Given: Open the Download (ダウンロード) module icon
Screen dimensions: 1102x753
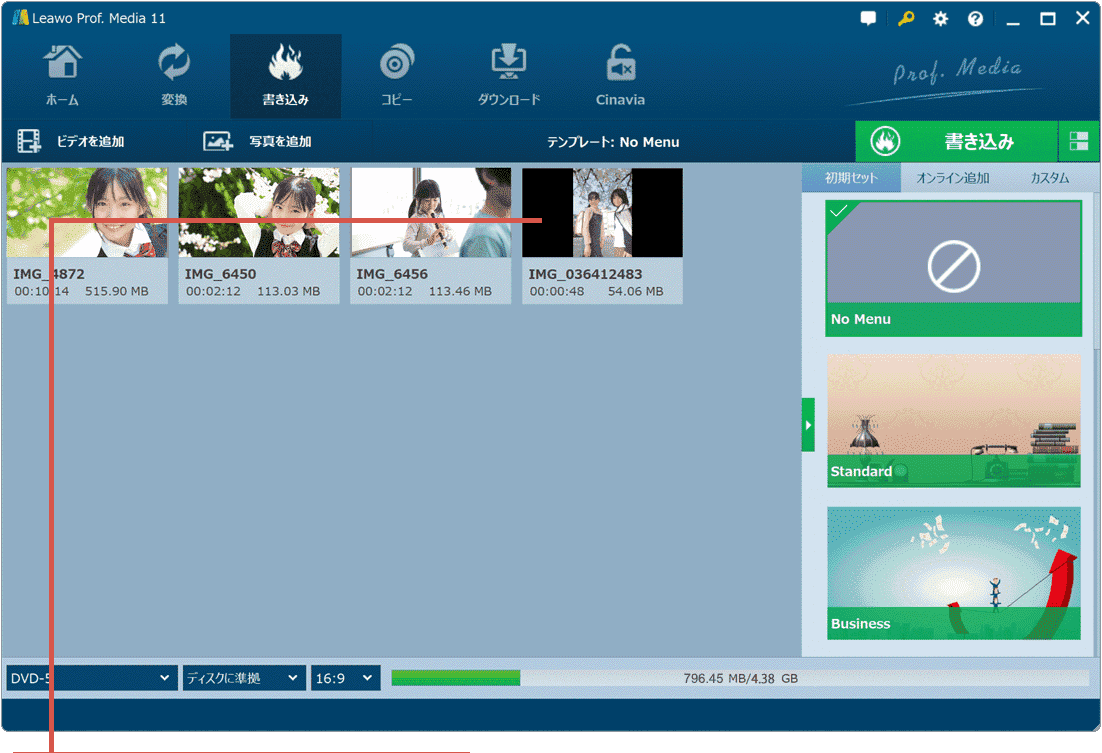Looking at the screenshot, I should [509, 66].
